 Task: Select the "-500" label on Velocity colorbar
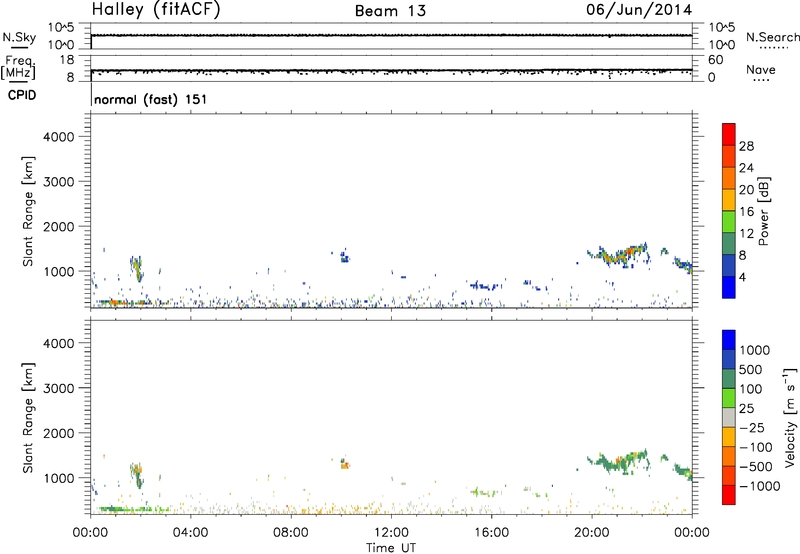pyautogui.click(x=756, y=467)
